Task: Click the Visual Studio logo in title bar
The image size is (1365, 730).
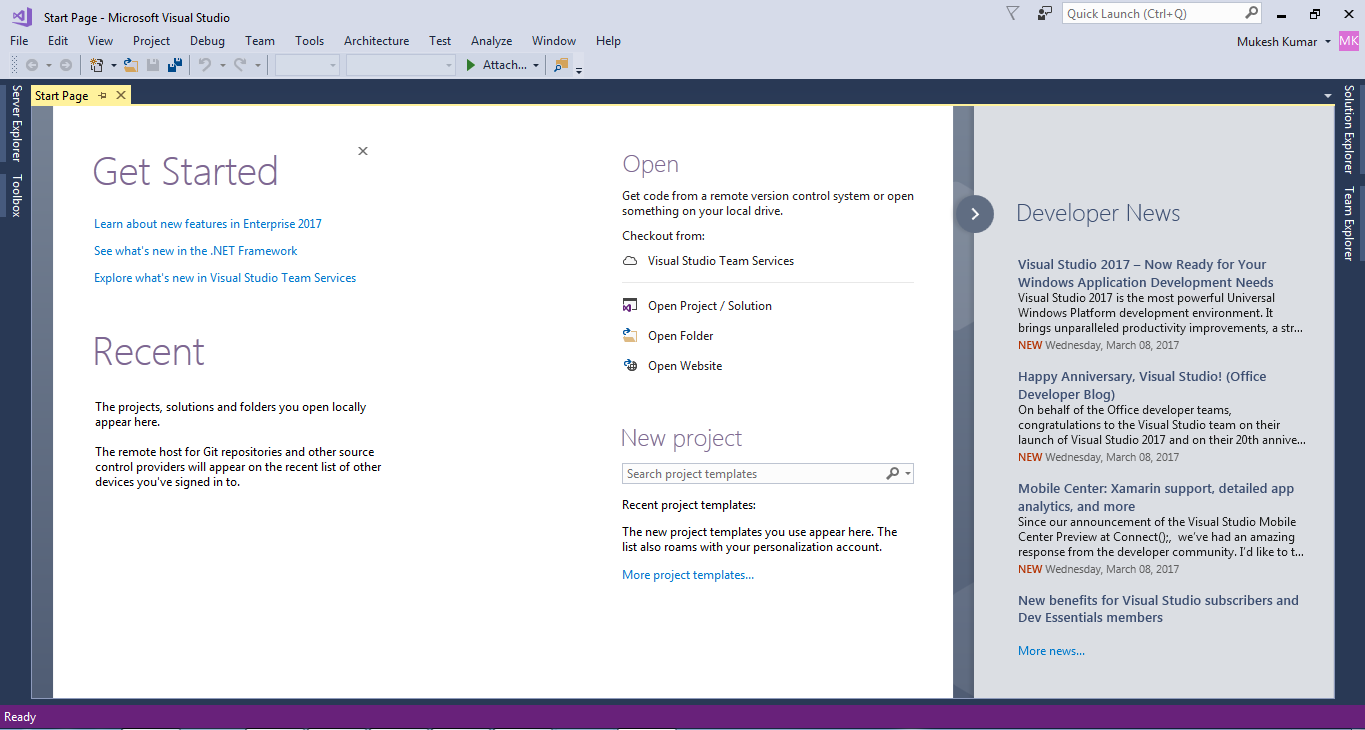Action: 21,16
